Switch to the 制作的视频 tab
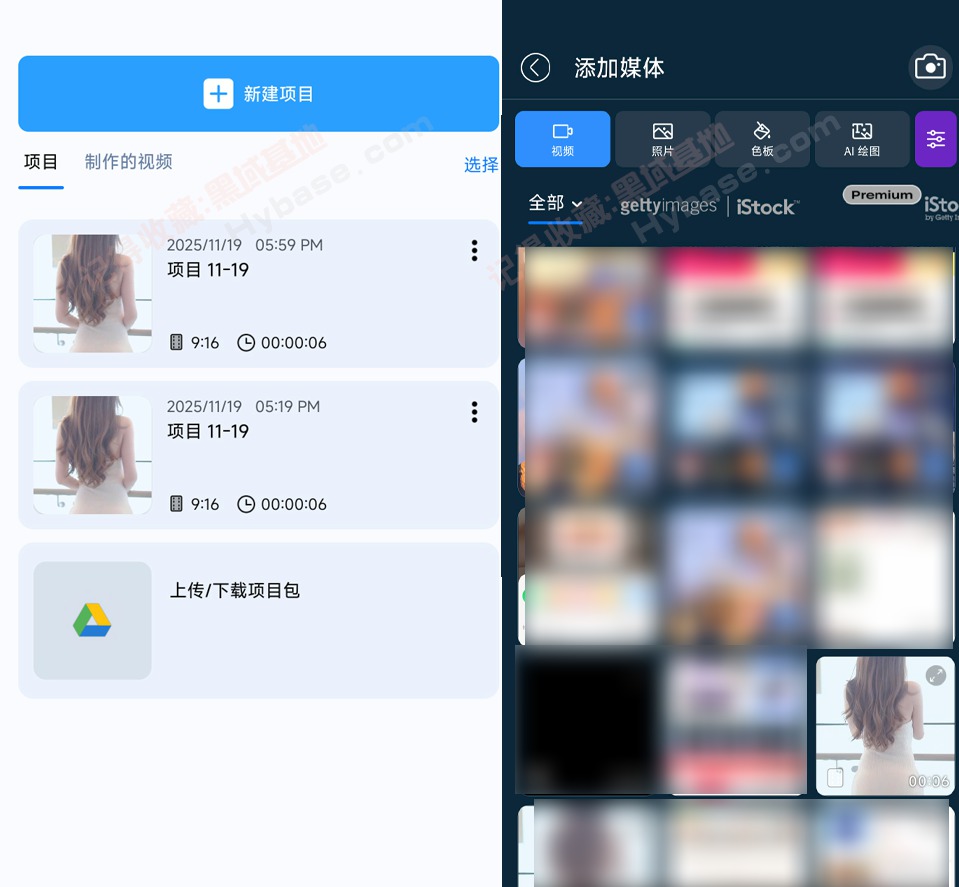The image size is (959, 887). pos(128,162)
